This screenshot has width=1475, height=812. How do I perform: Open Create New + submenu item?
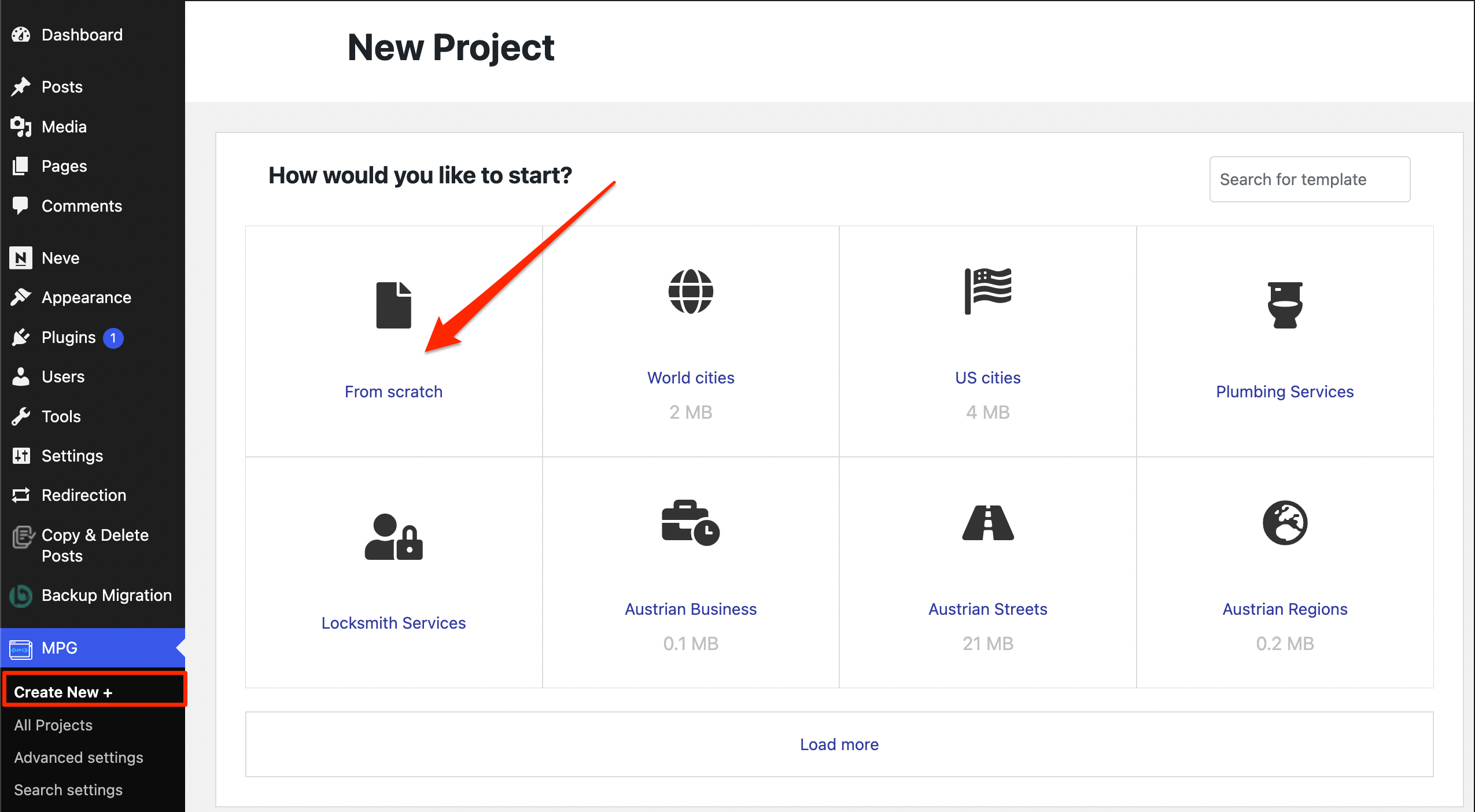click(63, 692)
